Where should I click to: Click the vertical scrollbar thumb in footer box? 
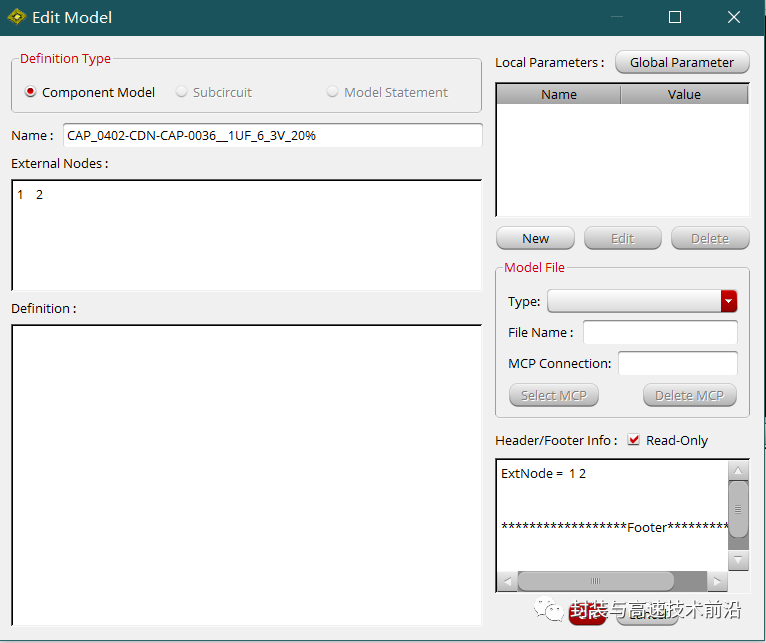pyautogui.click(x=738, y=509)
